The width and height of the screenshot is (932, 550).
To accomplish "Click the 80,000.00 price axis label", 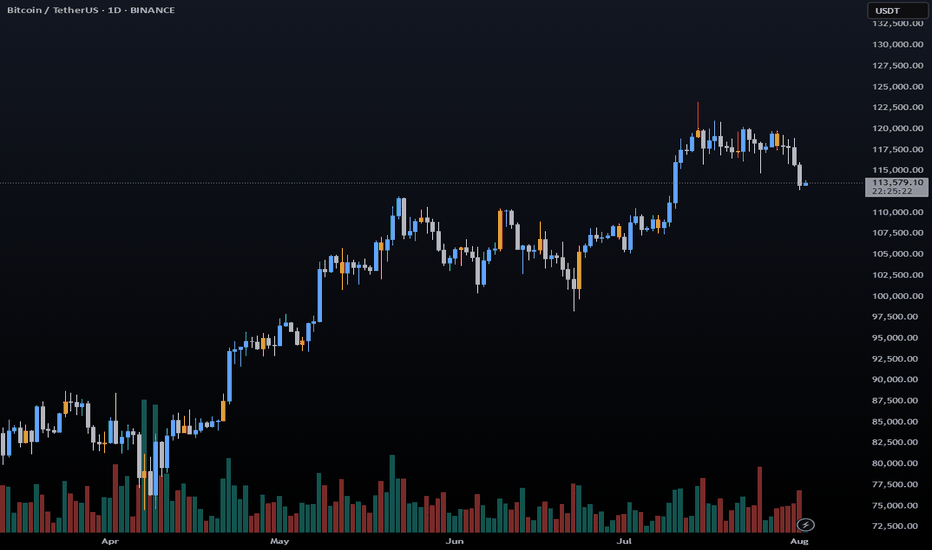I will [898, 463].
